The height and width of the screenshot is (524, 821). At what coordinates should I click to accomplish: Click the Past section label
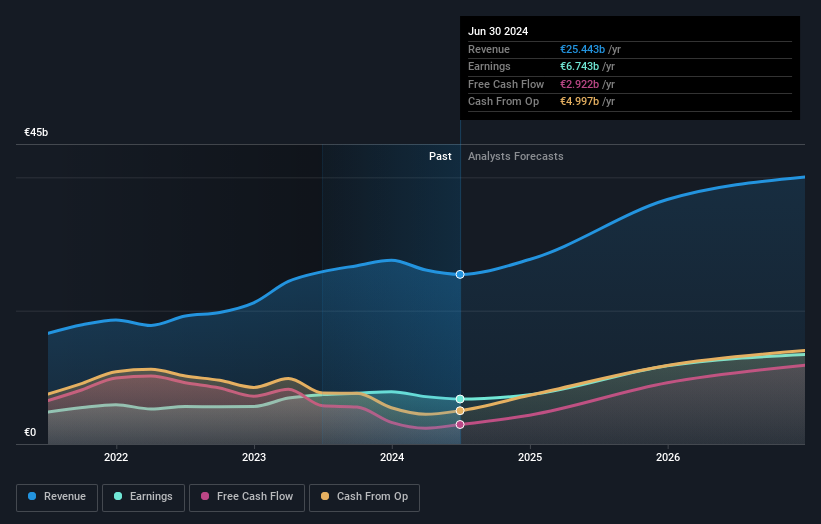[x=440, y=156]
